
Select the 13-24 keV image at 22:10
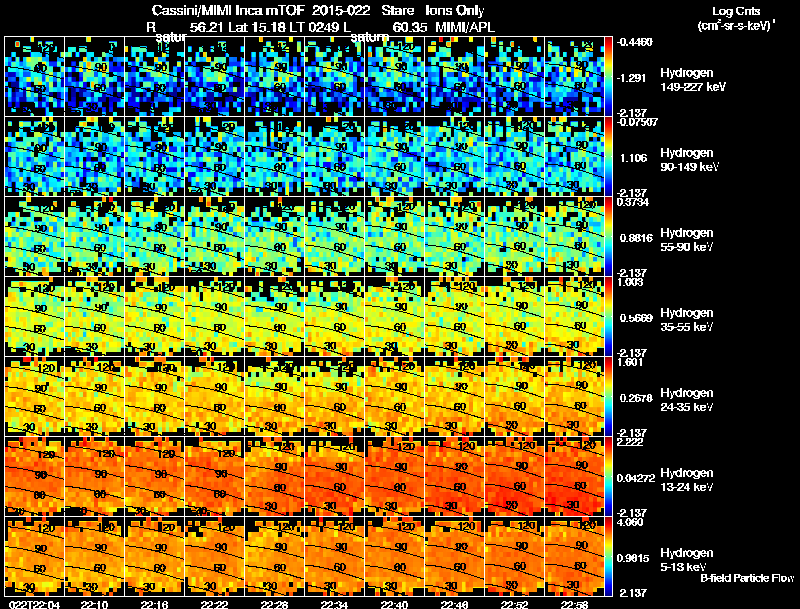coord(94,477)
